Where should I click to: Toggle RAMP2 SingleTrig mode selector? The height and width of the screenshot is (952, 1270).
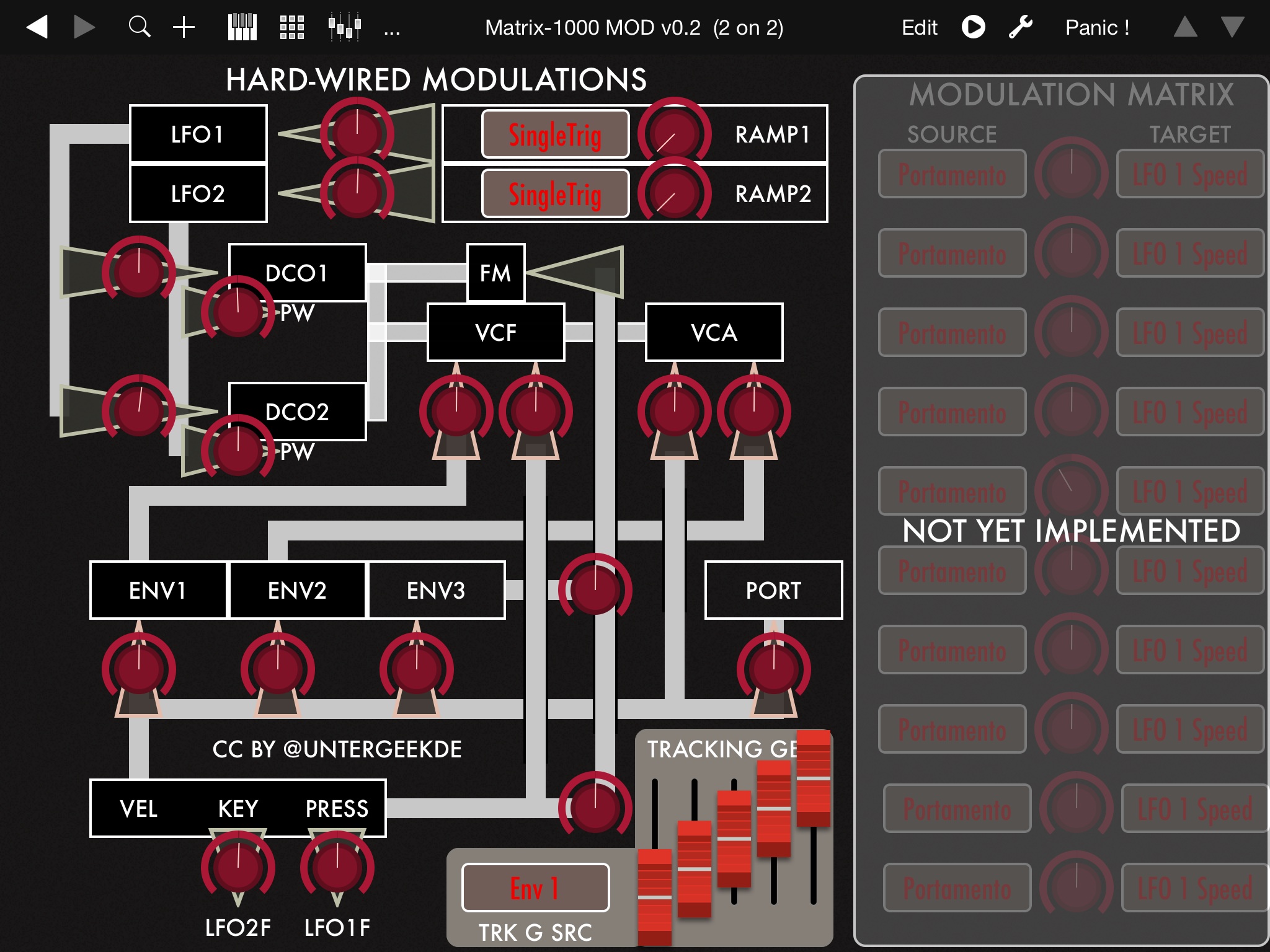tap(555, 193)
